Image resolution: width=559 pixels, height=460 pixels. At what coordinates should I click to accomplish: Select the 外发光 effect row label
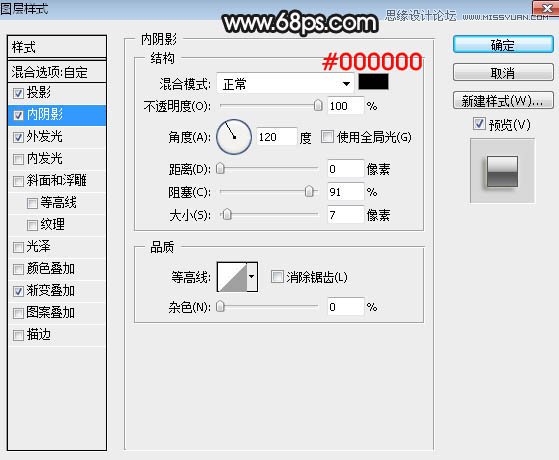(x=45, y=137)
